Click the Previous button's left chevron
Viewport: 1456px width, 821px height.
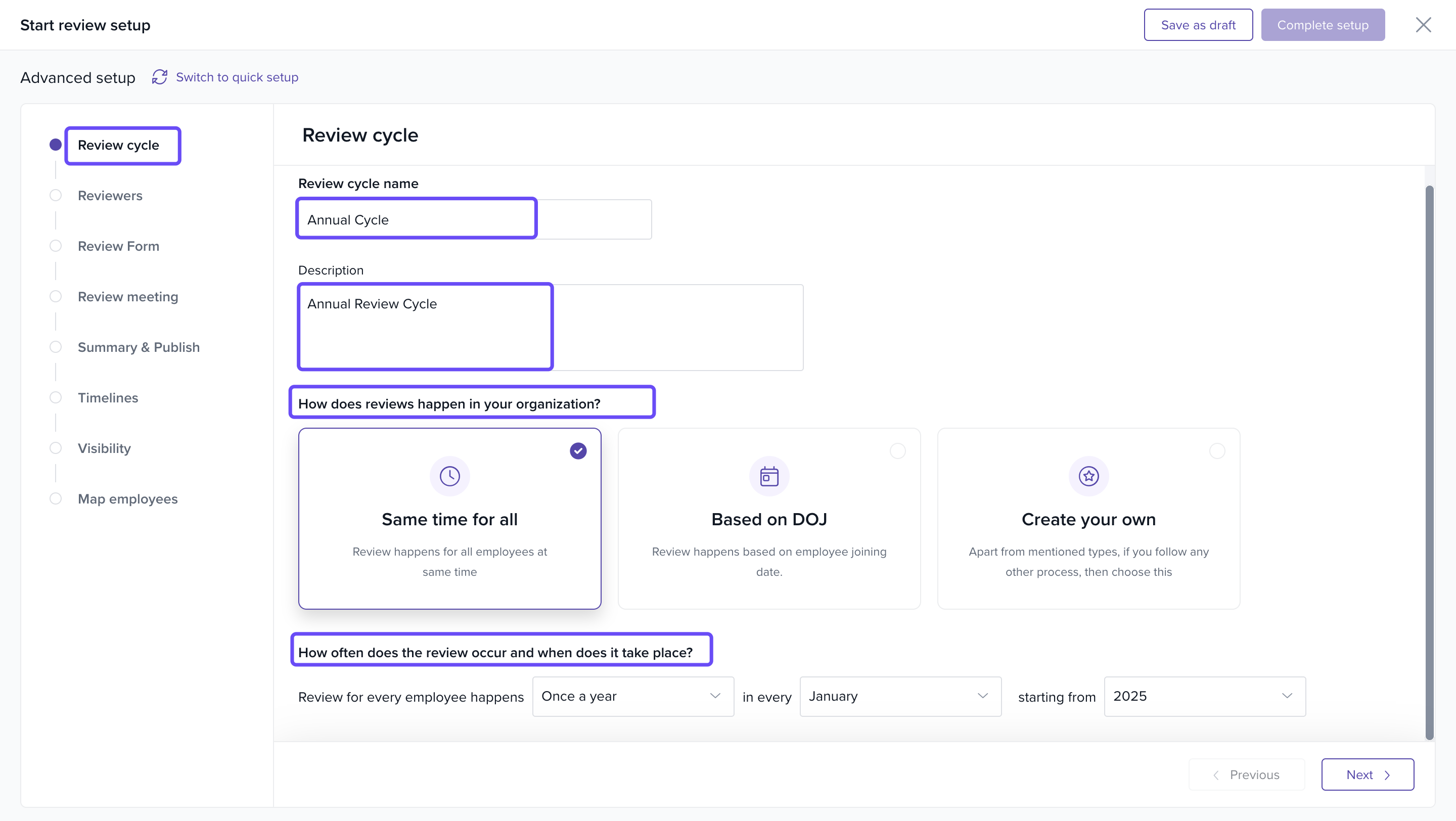[x=1216, y=775]
